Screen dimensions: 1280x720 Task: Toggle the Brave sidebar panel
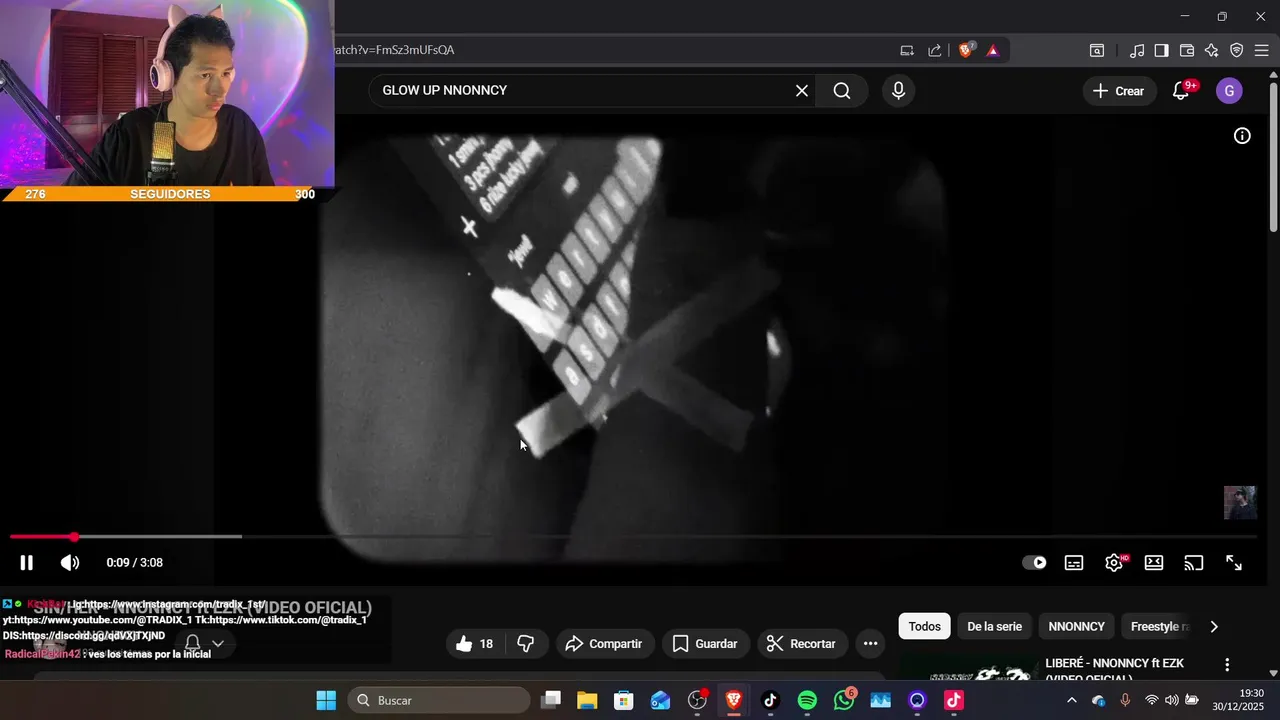1162,50
